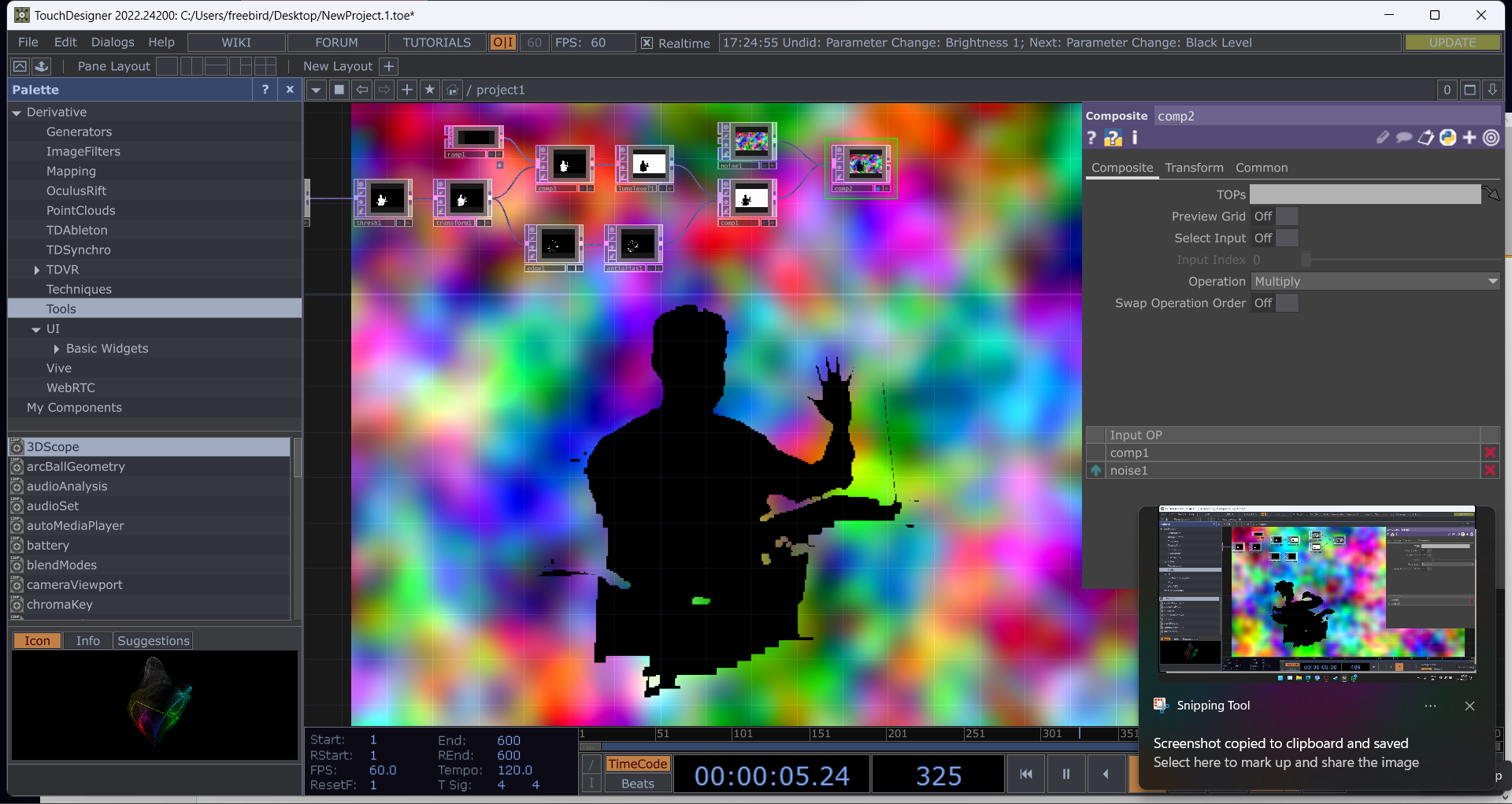Collapse the Derivative palette tree

[17, 113]
